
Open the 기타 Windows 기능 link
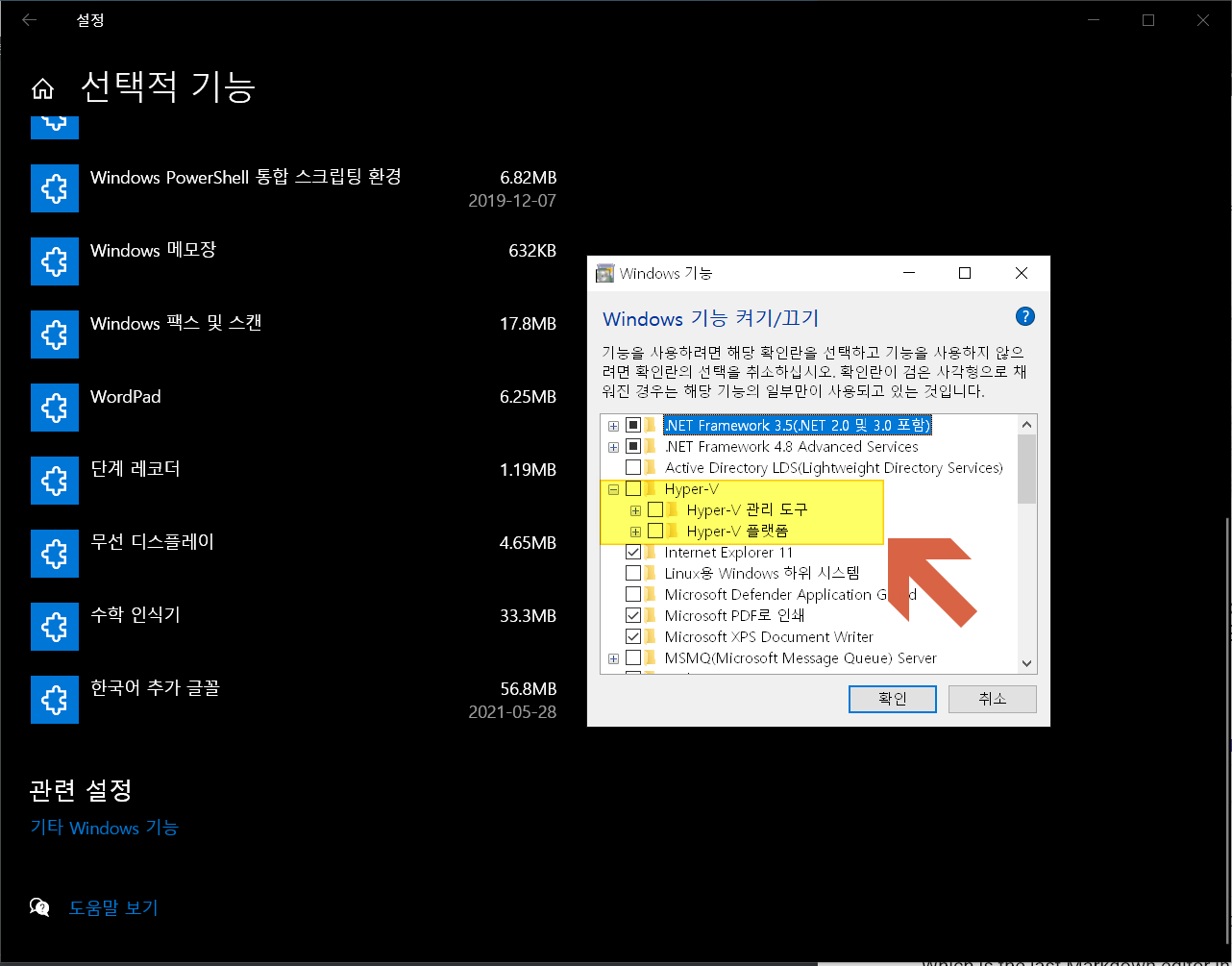point(105,828)
